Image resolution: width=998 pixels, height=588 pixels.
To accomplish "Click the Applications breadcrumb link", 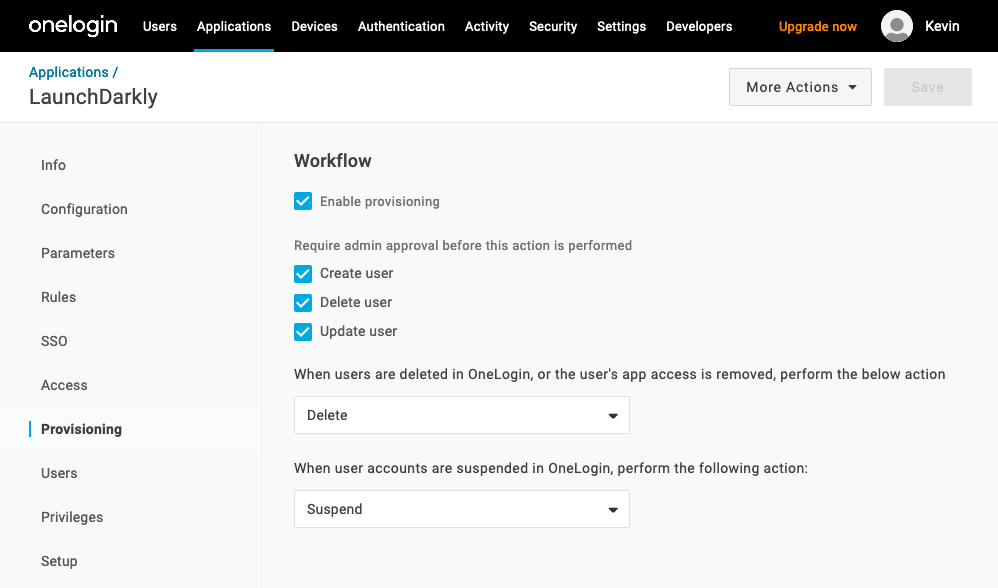I will 68,72.
